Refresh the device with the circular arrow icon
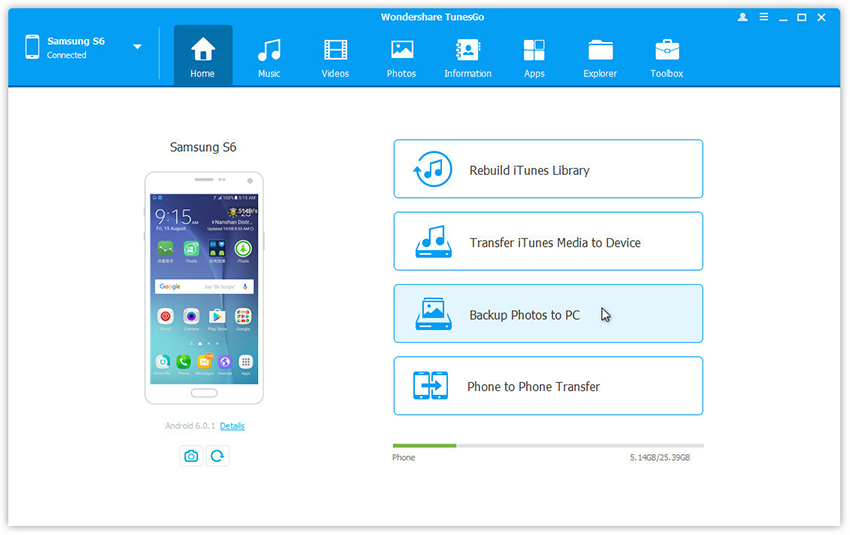The width and height of the screenshot is (850, 535). click(x=217, y=456)
